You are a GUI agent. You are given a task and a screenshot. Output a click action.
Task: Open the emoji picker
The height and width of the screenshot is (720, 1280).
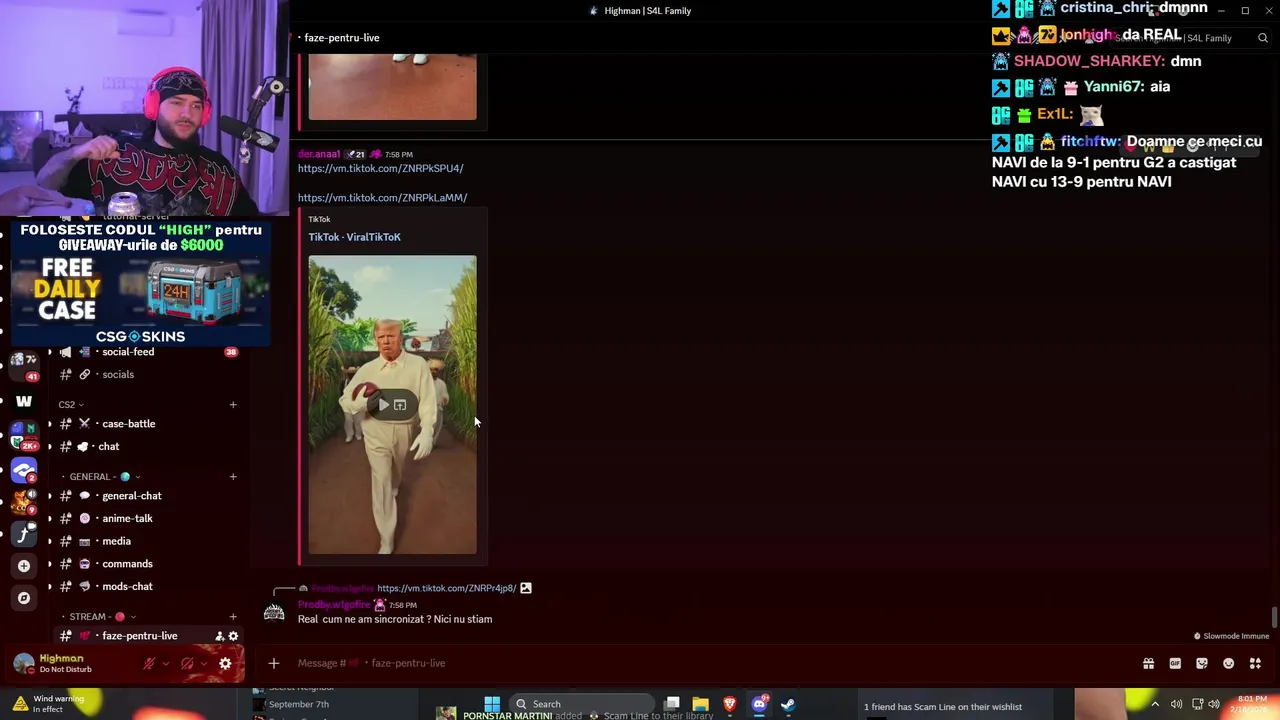pyautogui.click(x=1229, y=663)
